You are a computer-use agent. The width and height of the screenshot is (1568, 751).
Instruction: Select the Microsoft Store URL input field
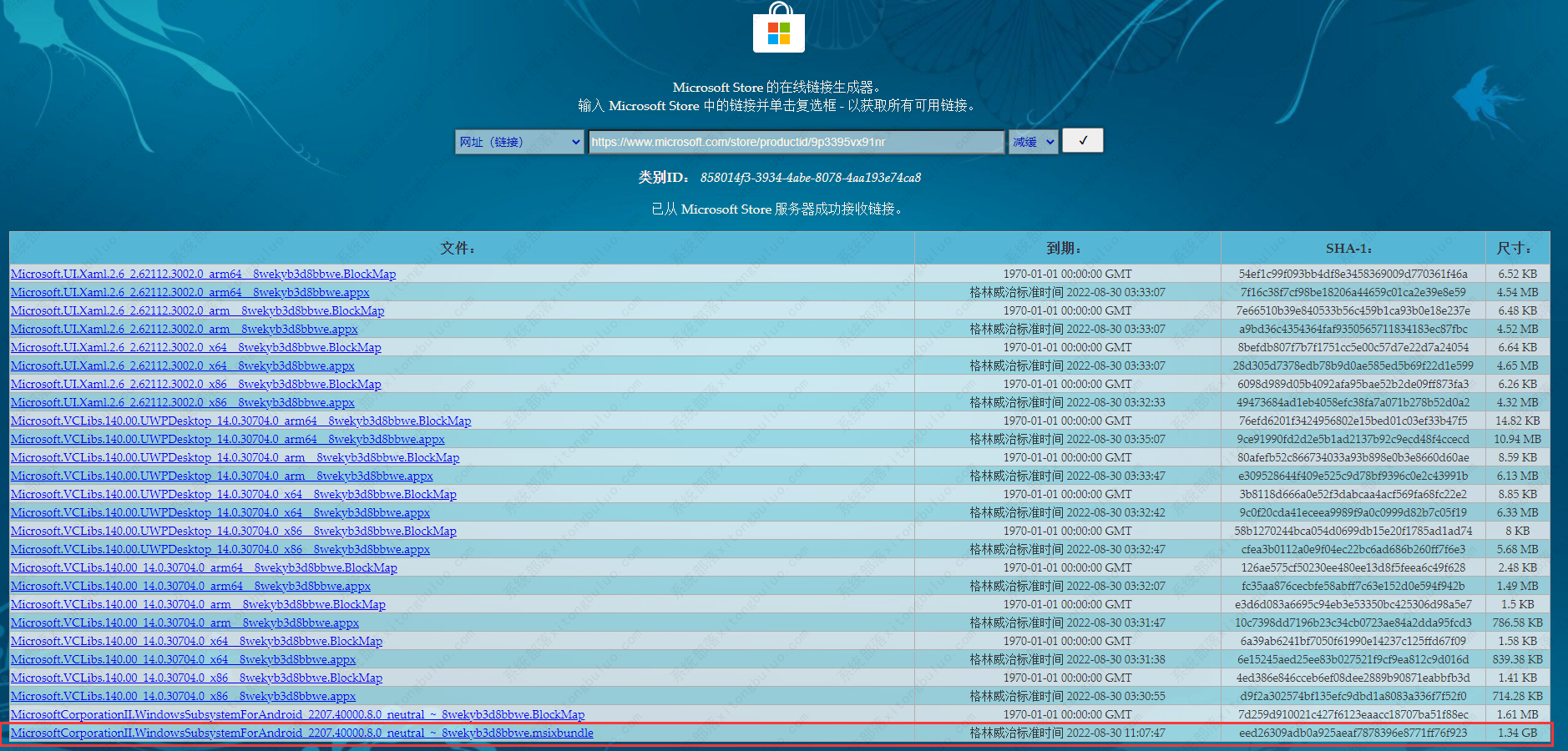(795, 141)
